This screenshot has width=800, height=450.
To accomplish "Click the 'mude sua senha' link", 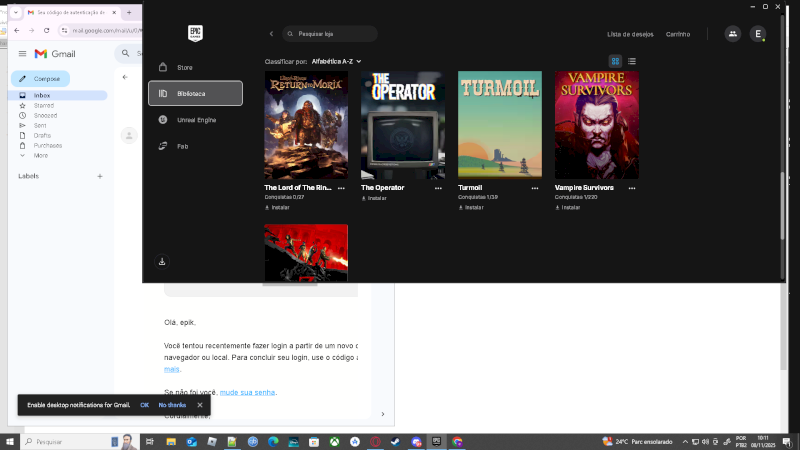I will 247,392.
